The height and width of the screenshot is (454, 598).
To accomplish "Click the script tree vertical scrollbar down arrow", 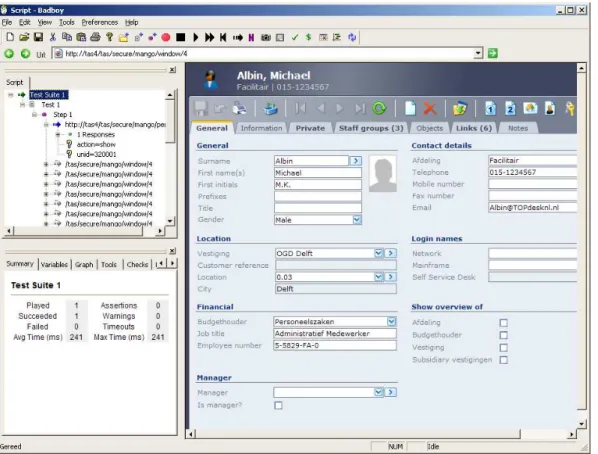I will pos(170,221).
